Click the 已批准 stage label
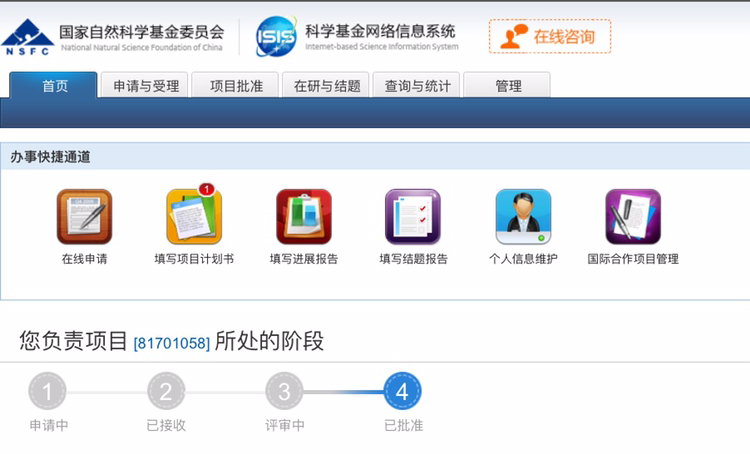750x454 pixels. [x=403, y=425]
